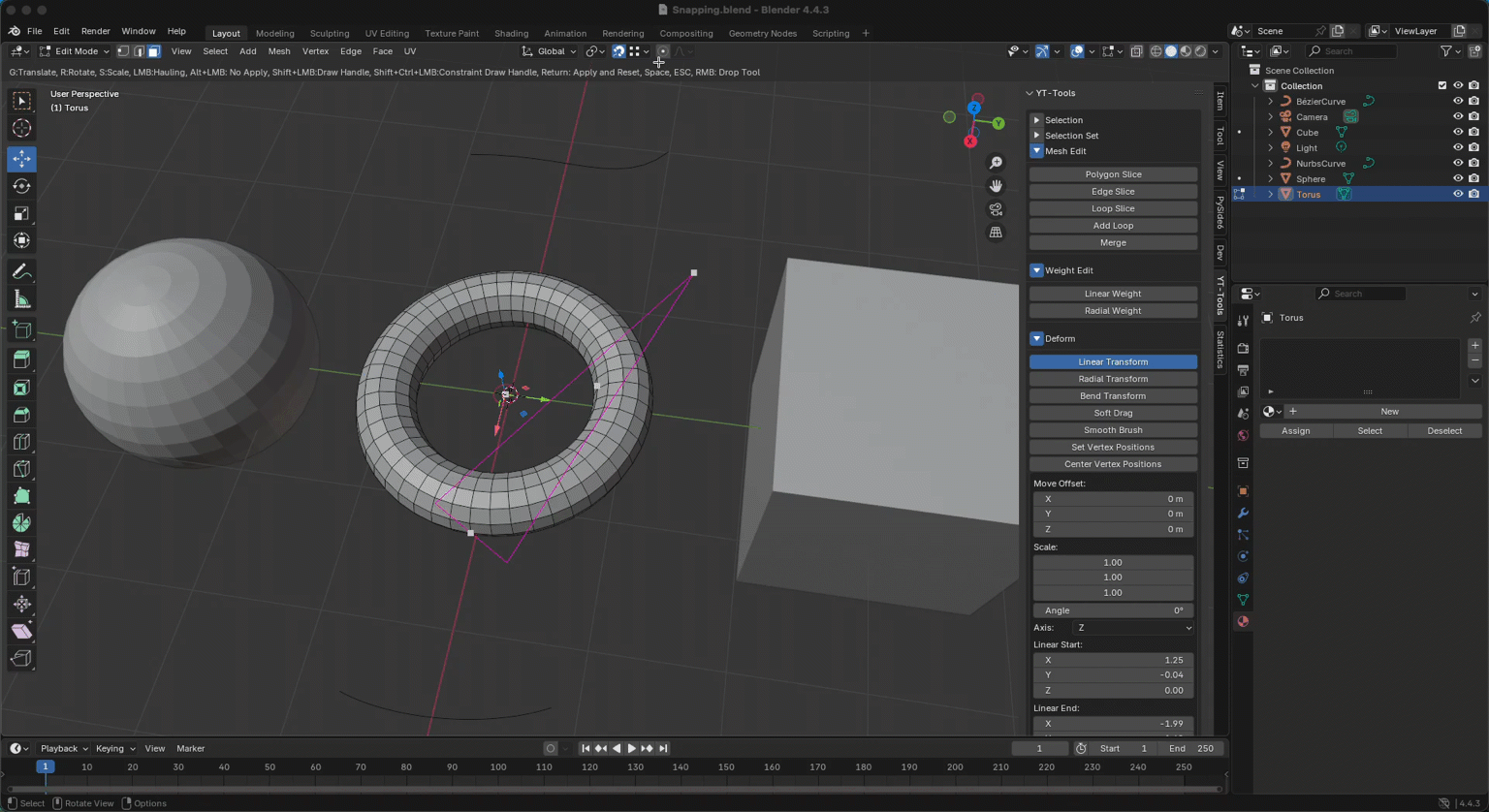
Task: Open the Edit Mode dropdown
Action: (x=74, y=51)
